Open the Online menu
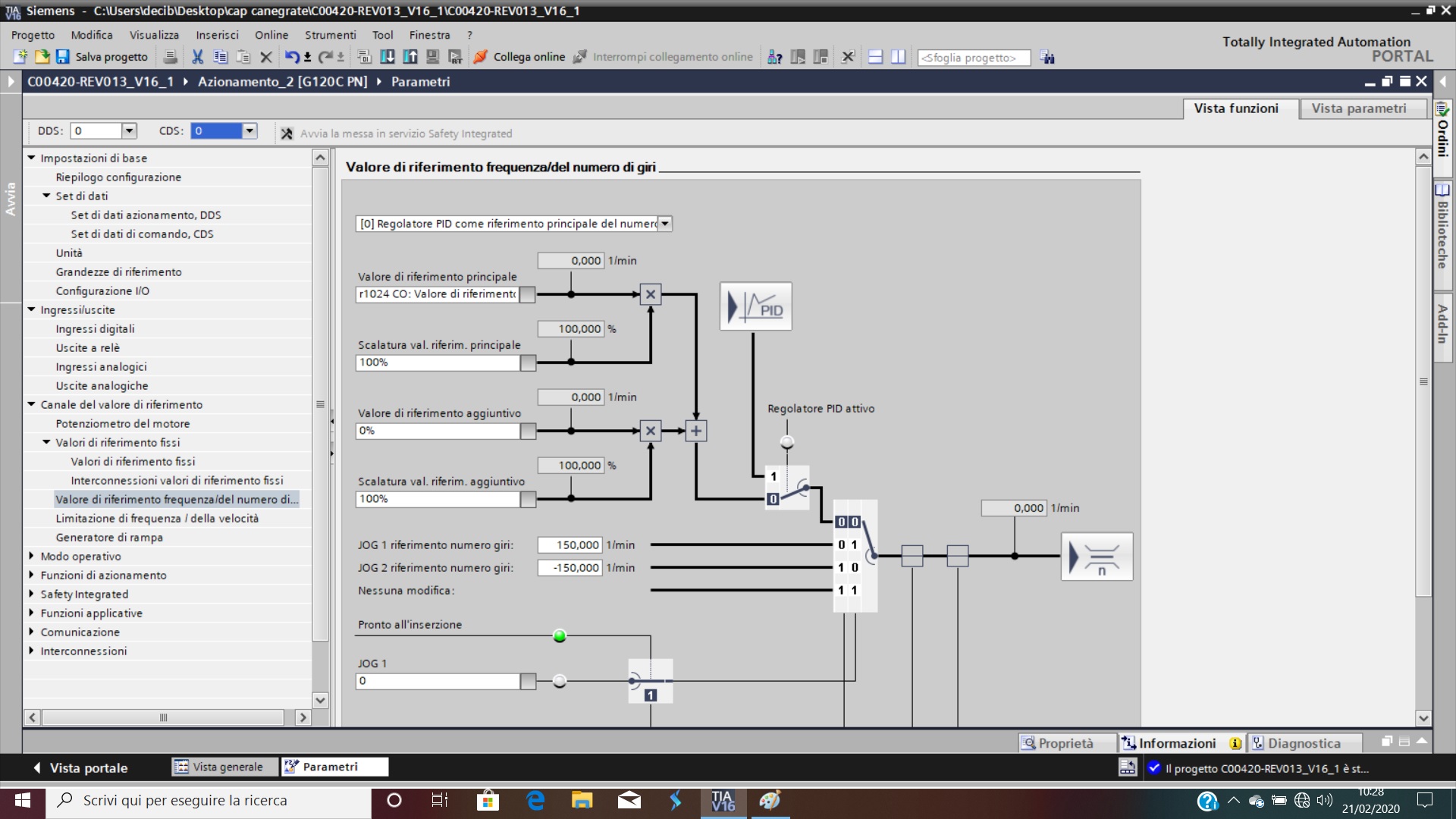This screenshot has width=1456, height=819. pos(271,35)
